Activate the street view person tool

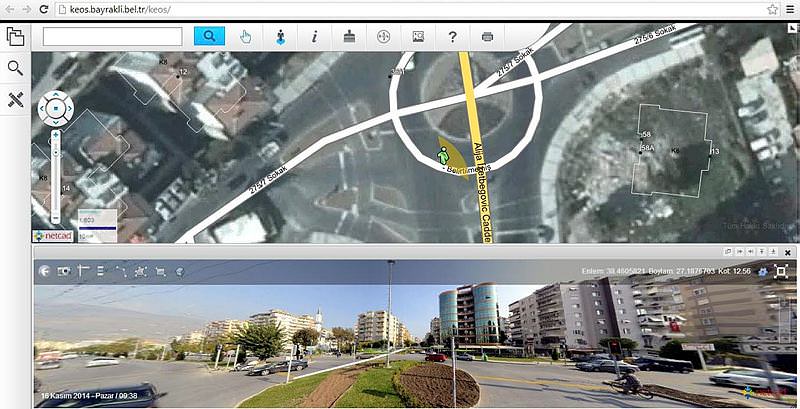[280, 36]
